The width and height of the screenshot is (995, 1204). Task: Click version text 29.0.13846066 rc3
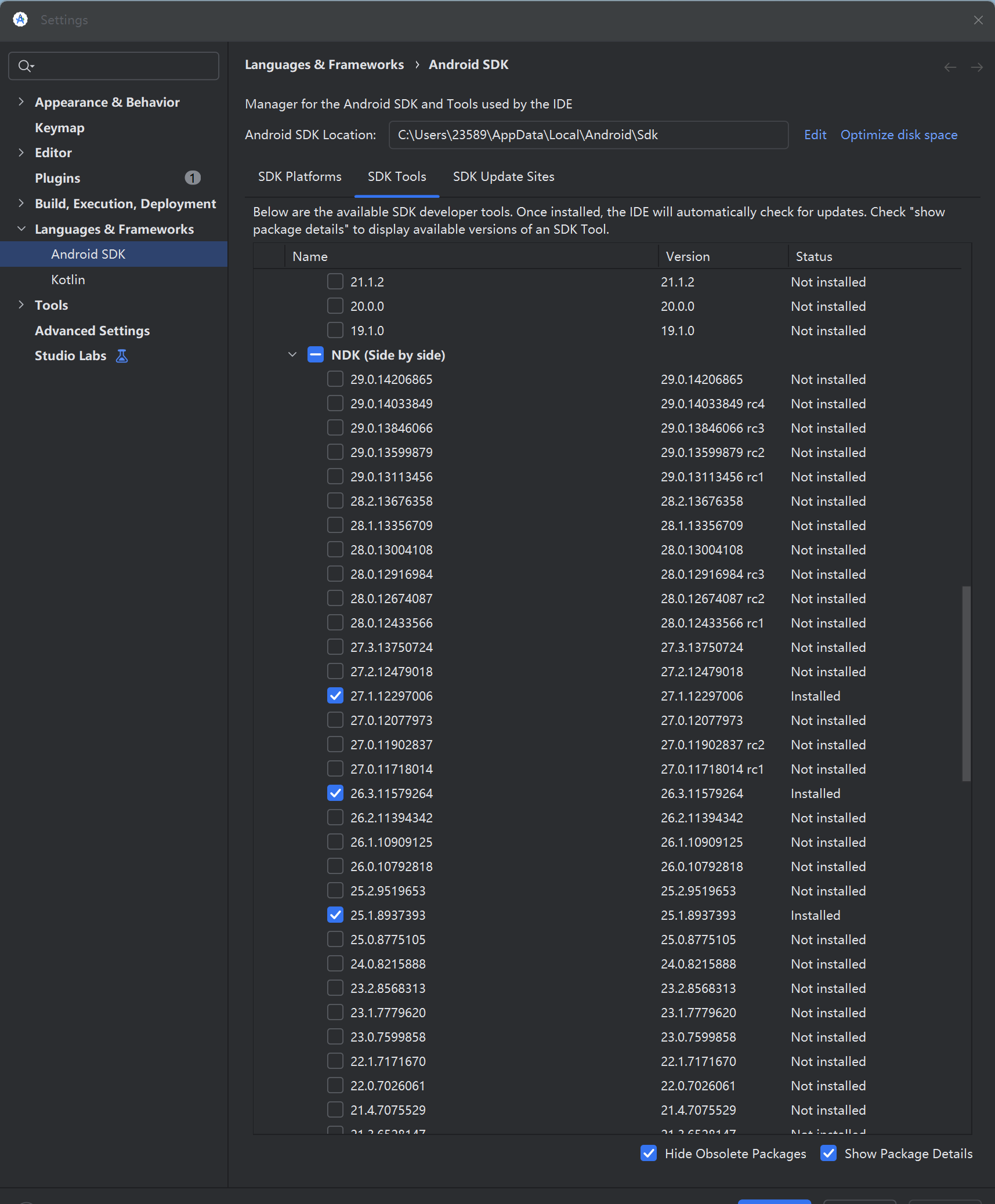(x=712, y=428)
